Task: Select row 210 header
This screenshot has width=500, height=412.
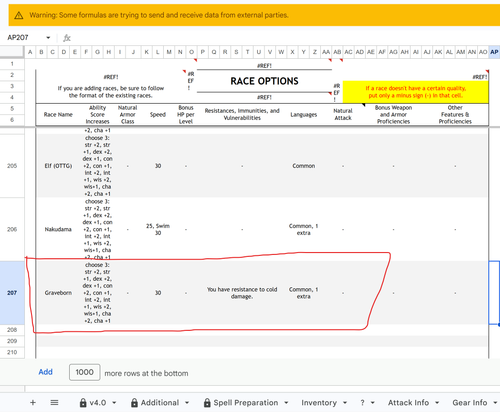Action: pyautogui.click(x=12, y=352)
